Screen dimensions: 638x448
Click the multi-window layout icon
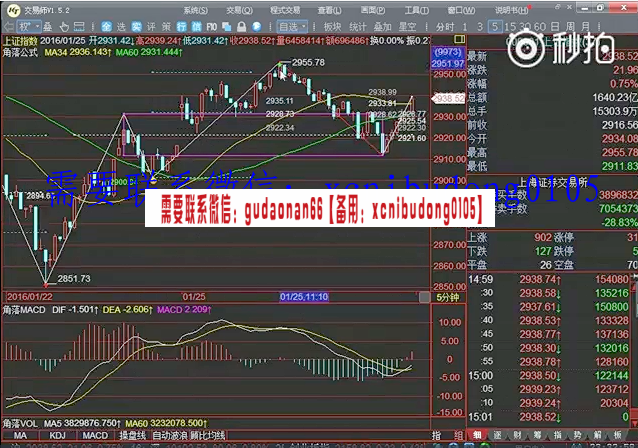[x=227, y=27]
